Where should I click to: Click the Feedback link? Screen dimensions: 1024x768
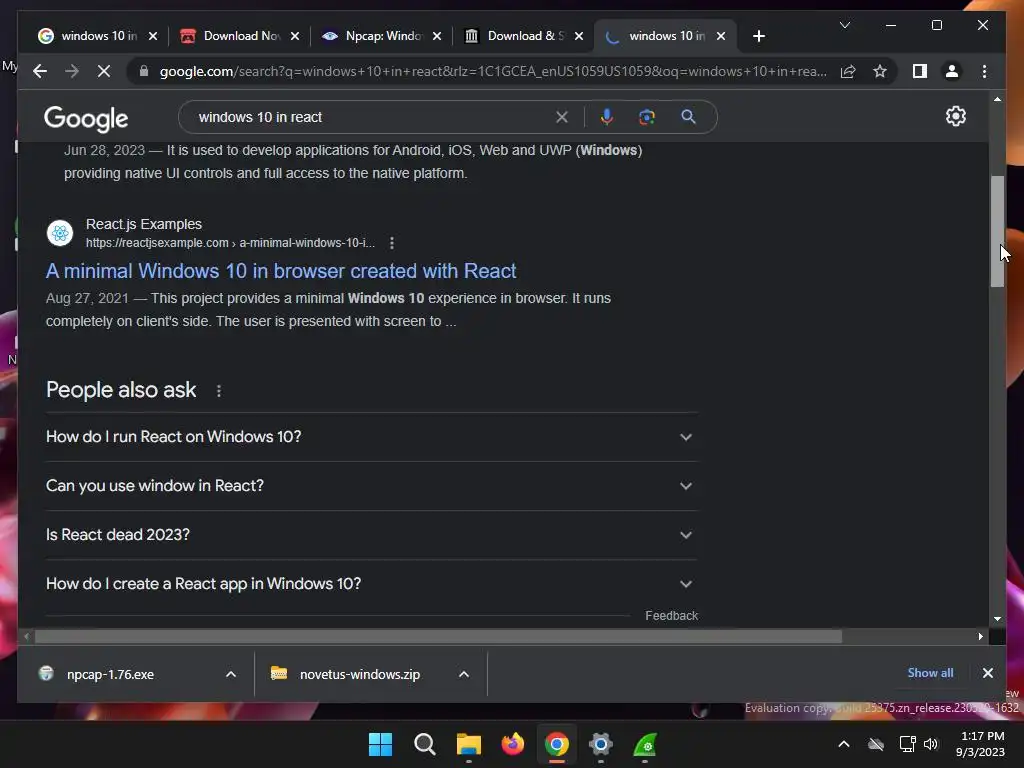pyautogui.click(x=671, y=616)
